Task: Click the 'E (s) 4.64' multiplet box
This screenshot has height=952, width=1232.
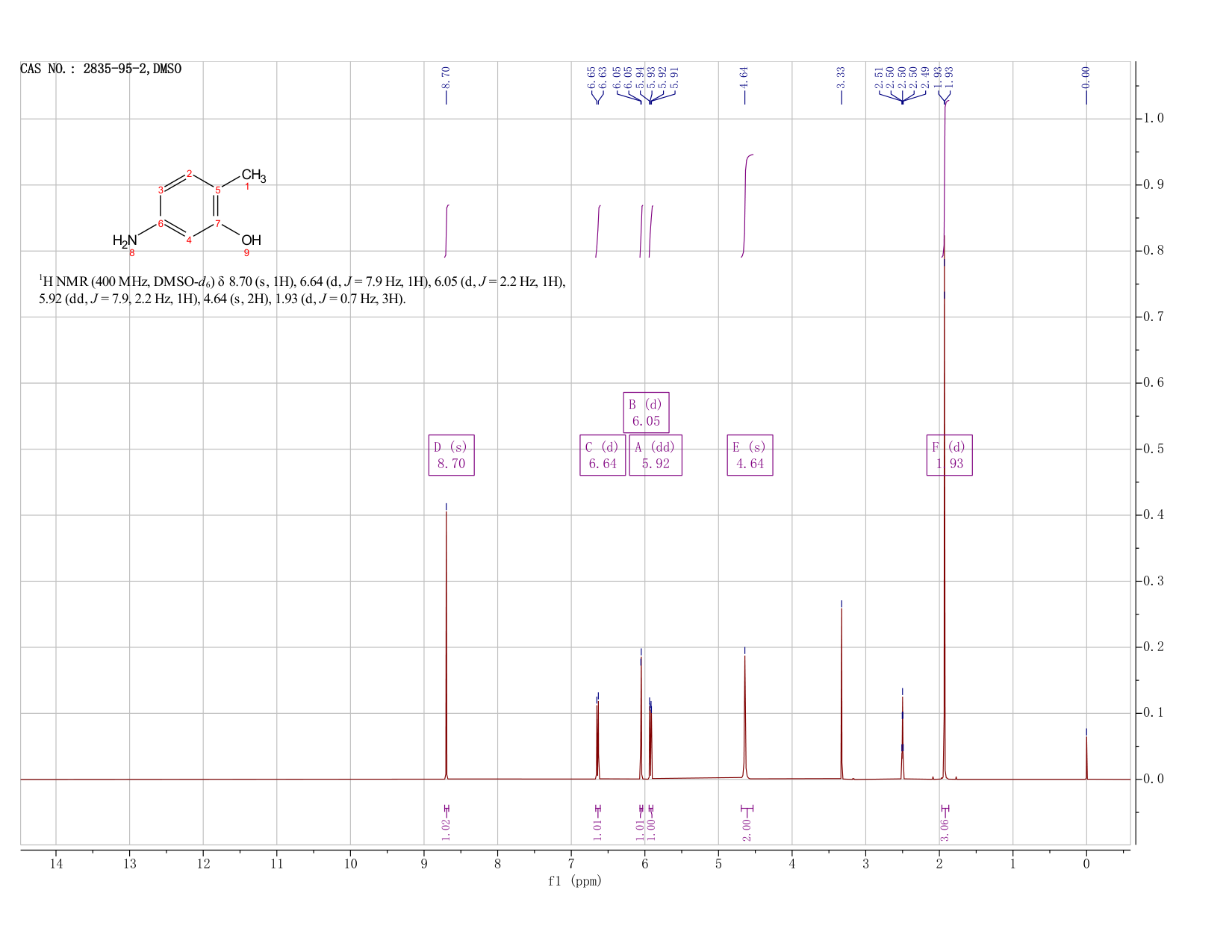Action: pos(750,455)
